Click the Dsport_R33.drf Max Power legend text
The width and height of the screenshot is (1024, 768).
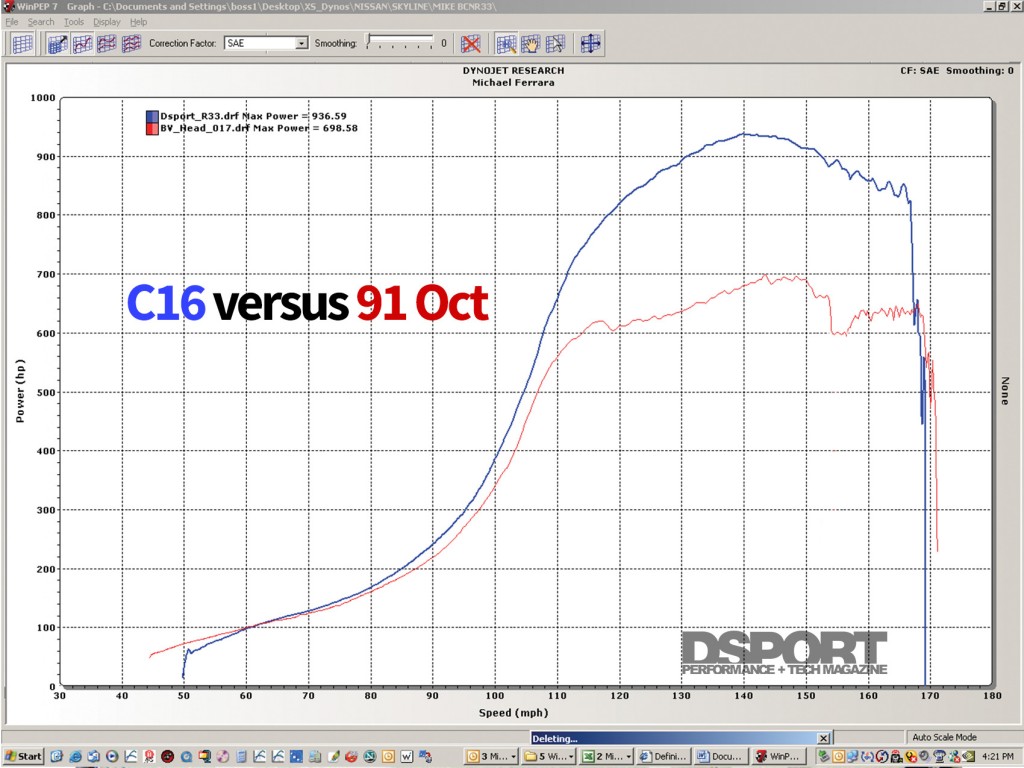253,116
